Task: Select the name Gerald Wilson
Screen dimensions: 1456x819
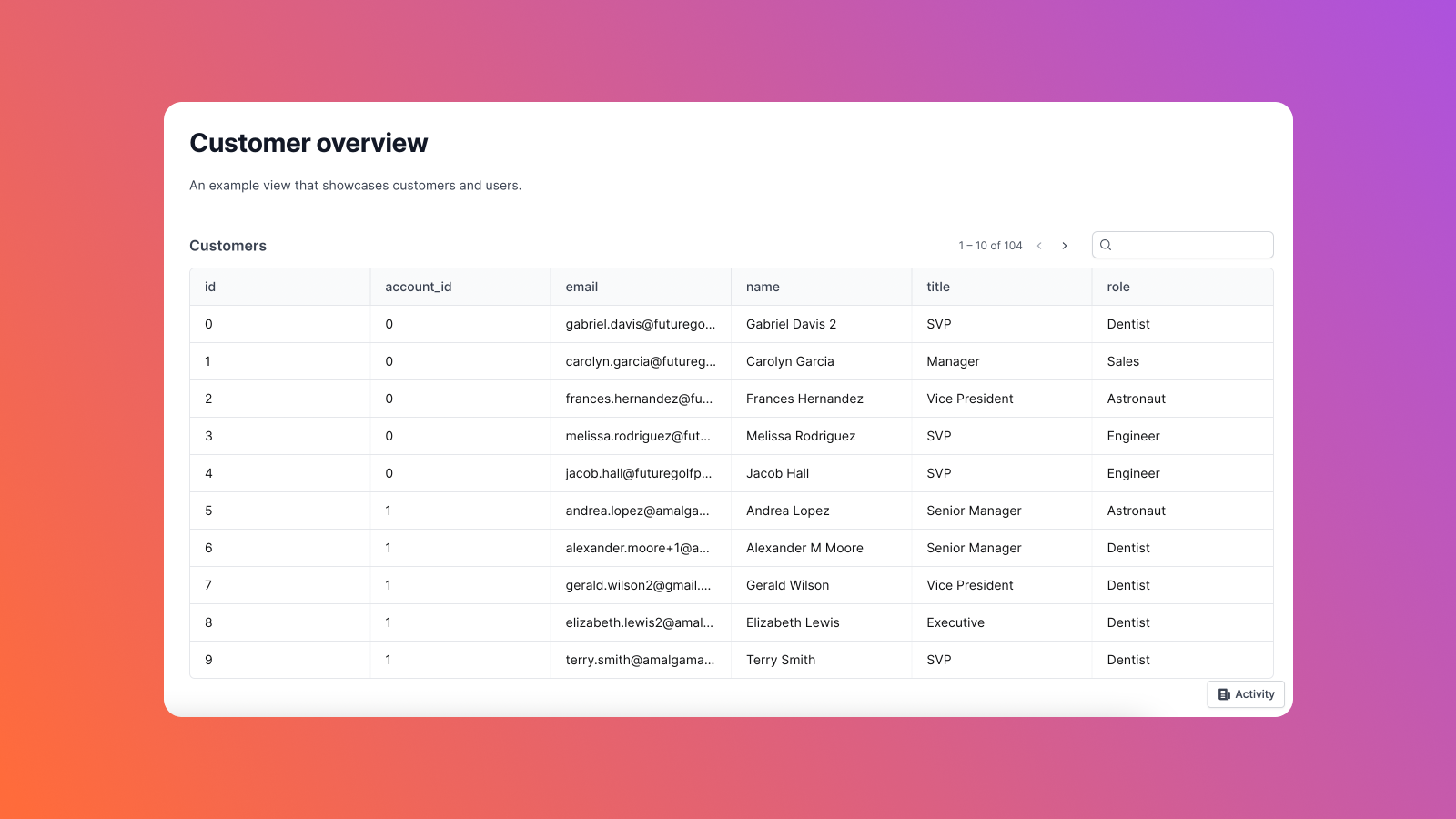Action: pos(787,585)
